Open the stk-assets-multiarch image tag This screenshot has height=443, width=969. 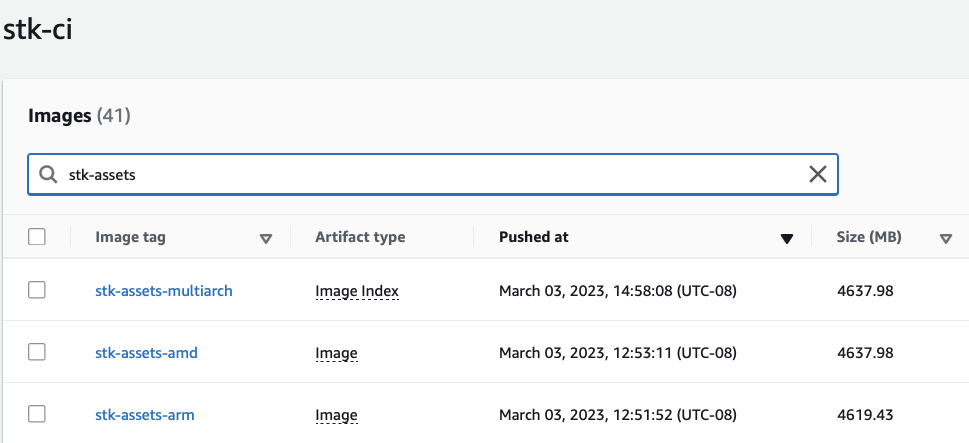(164, 290)
